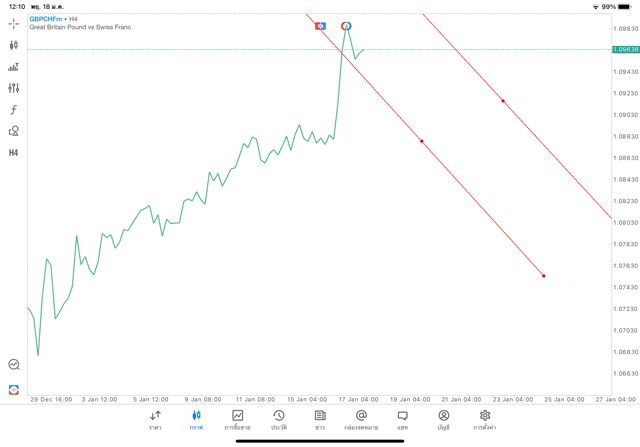Open the History (ประวัติ) tab

(x=278, y=419)
